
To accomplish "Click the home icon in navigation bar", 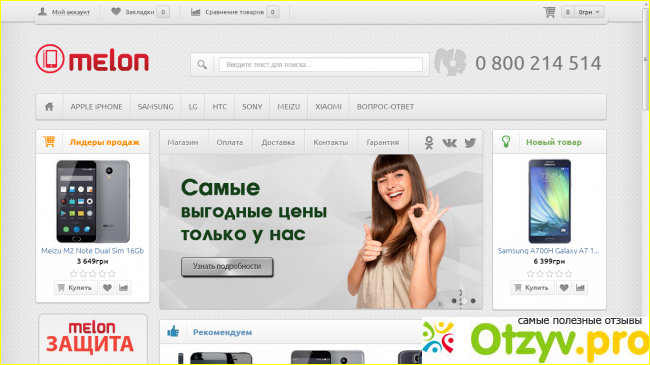I will click(49, 107).
